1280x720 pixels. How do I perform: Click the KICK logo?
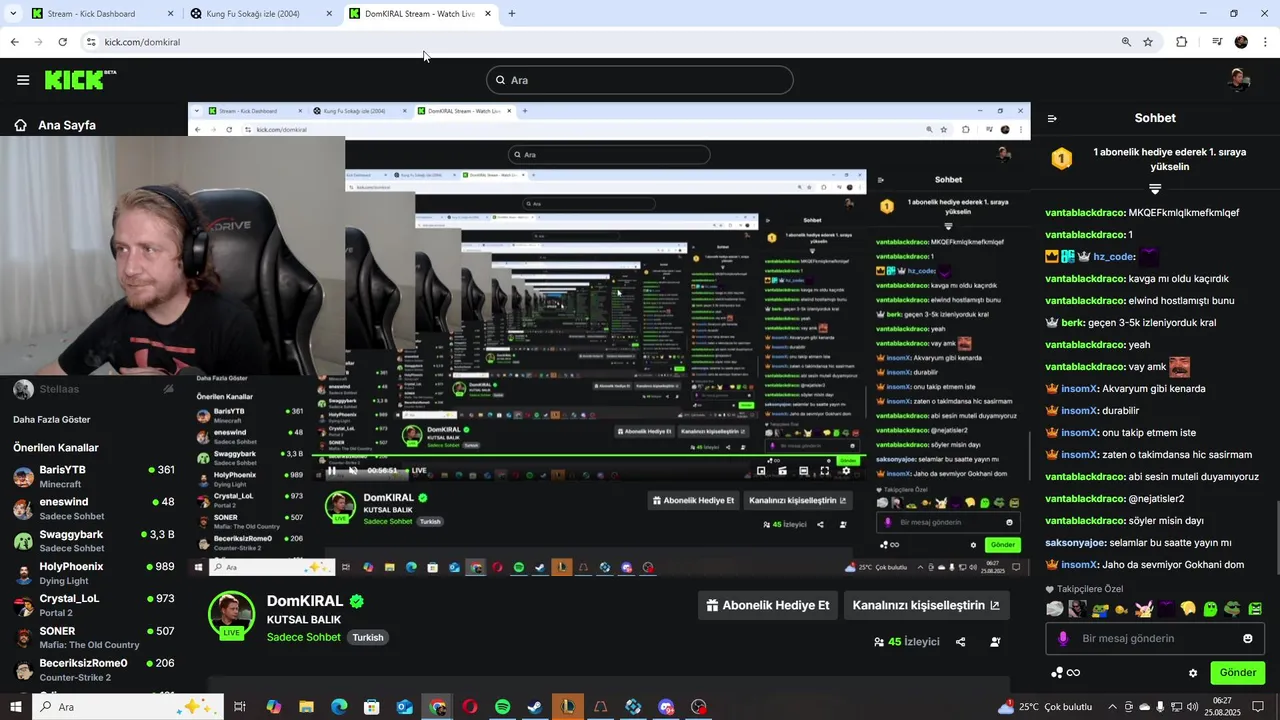(x=80, y=80)
